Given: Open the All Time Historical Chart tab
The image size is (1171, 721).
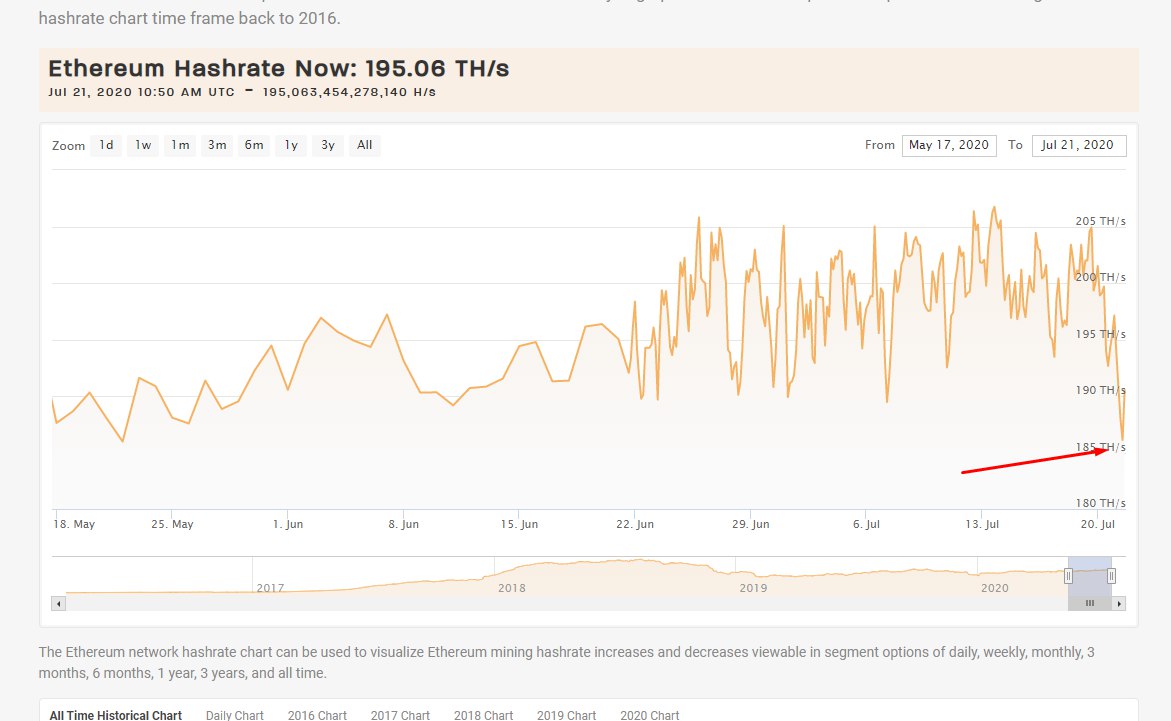Looking at the screenshot, I should (x=116, y=715).
